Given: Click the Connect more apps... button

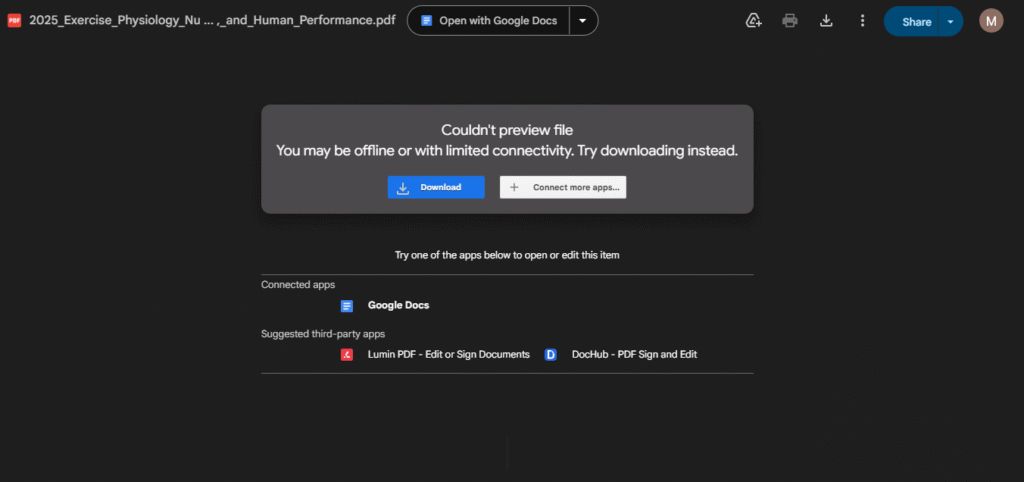Looking at the screenshot, I should [563, 187].
